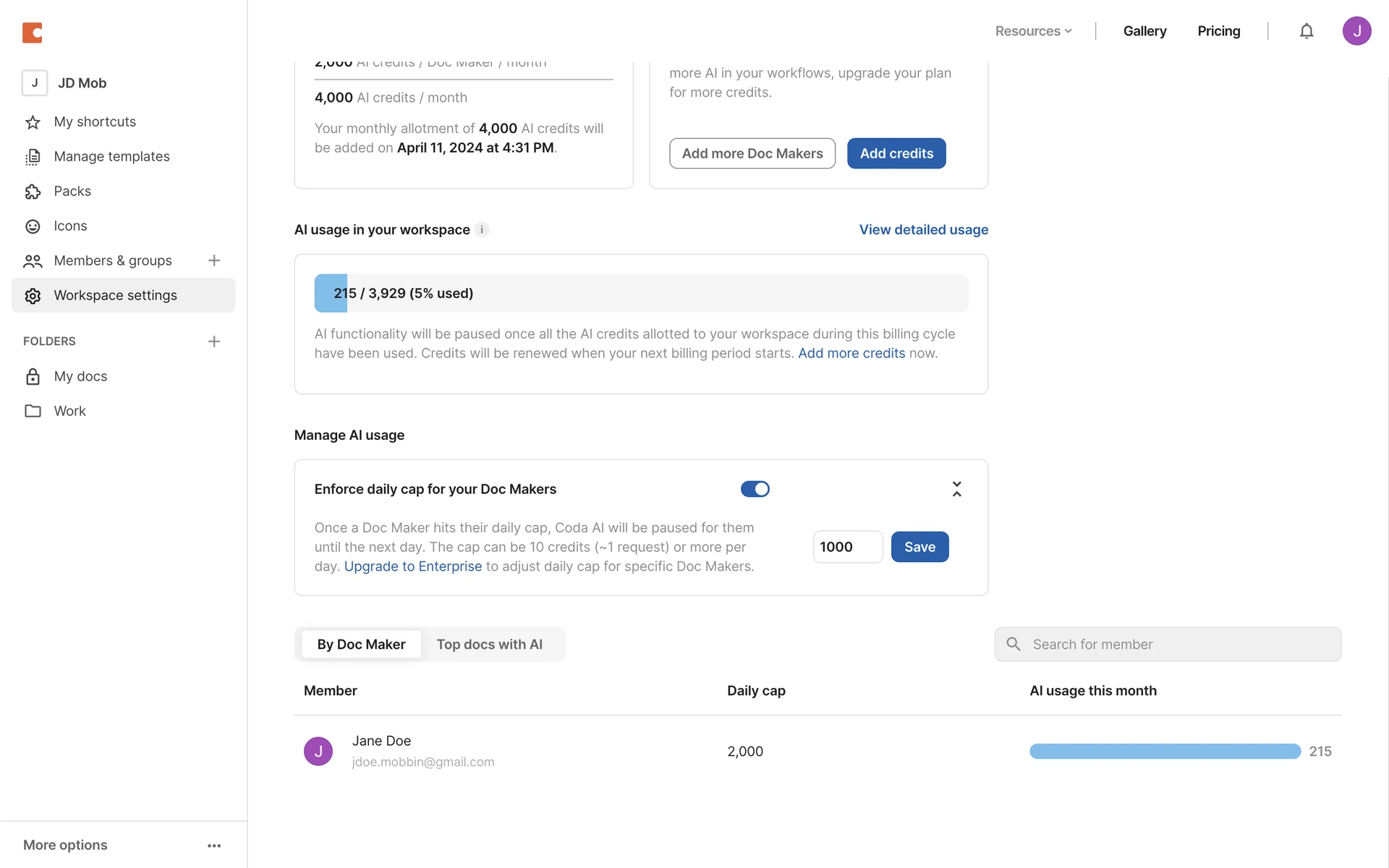This screenshot has height=868, width=1389.
Task: Click the AI usage info icon
Action: click(482, 229)
